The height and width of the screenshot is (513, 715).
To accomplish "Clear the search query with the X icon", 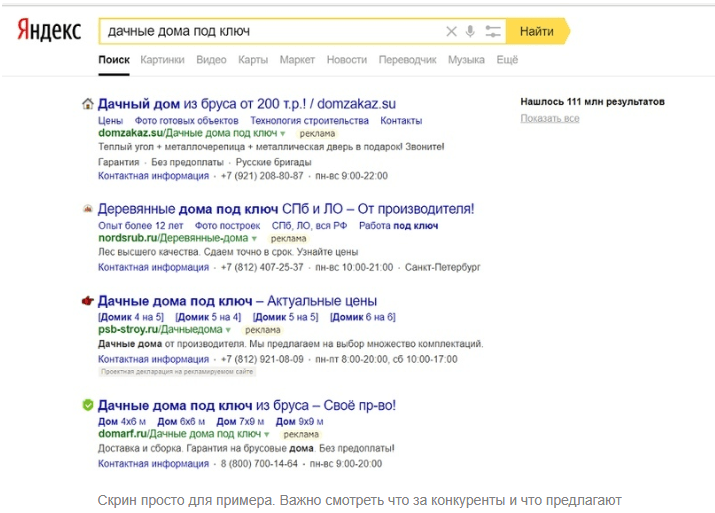I will tap(451, 31).
